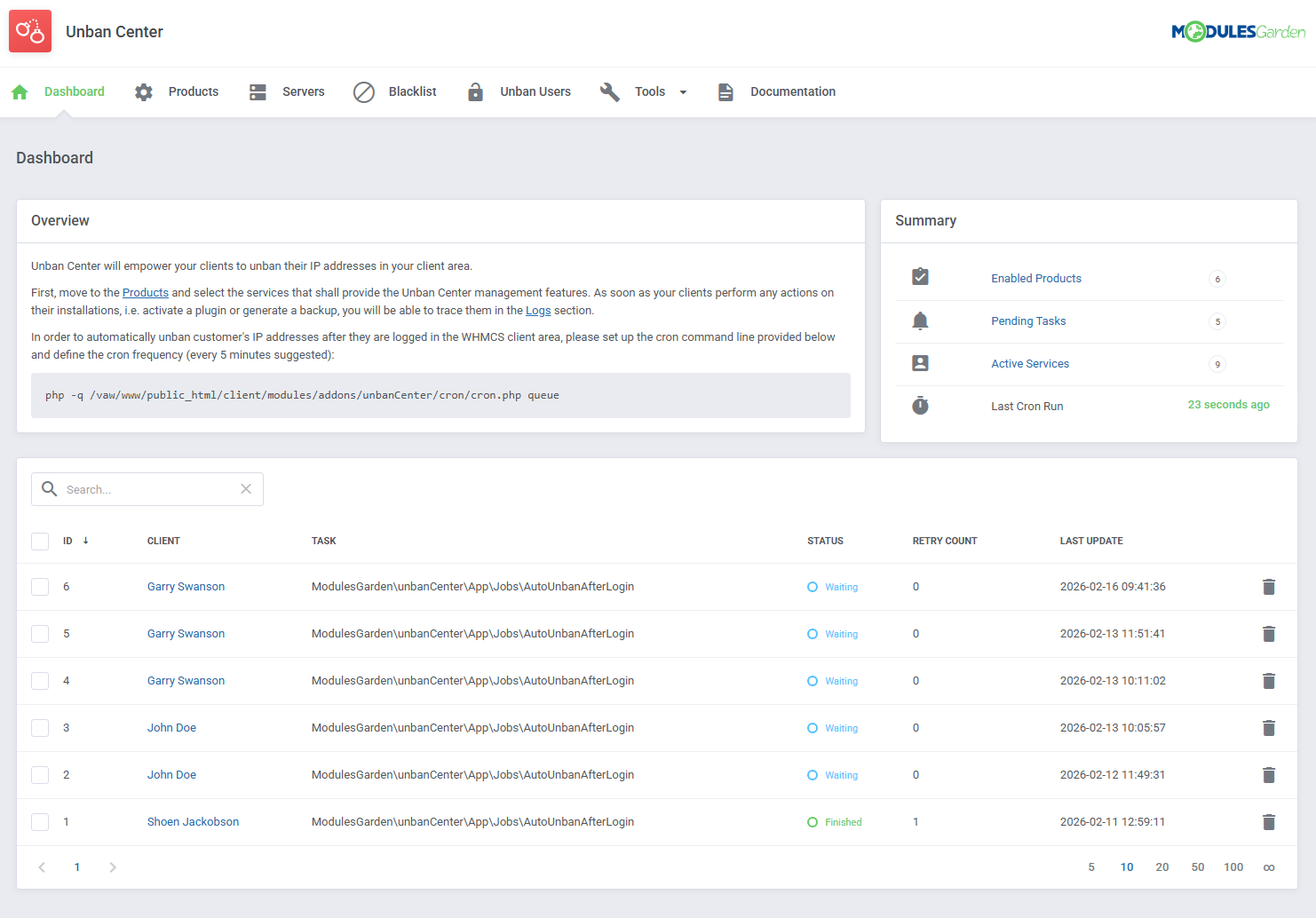The image size is (1316, 918).
Task: Follow the Products link in overview text
Action: 146,293
